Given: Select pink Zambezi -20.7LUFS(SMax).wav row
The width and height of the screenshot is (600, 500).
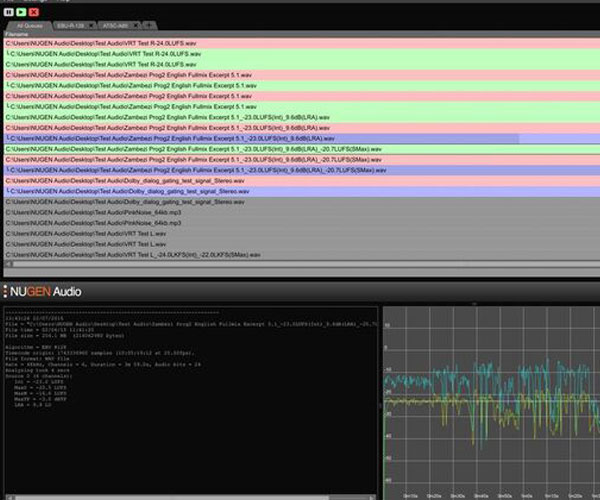Looking at the screenshot, I should (x=302, y=160).
